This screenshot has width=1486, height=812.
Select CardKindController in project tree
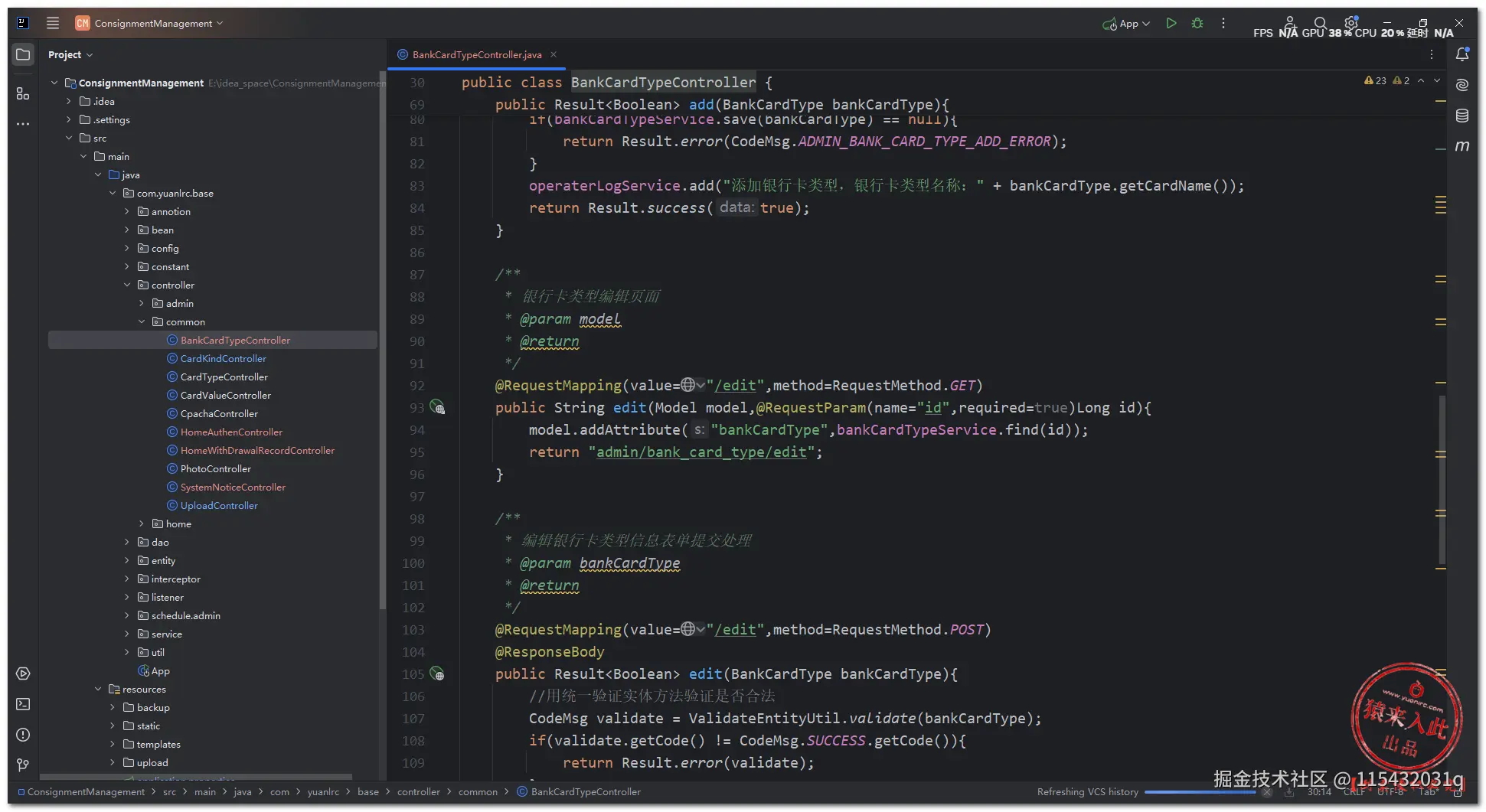[x=223, y=358]
